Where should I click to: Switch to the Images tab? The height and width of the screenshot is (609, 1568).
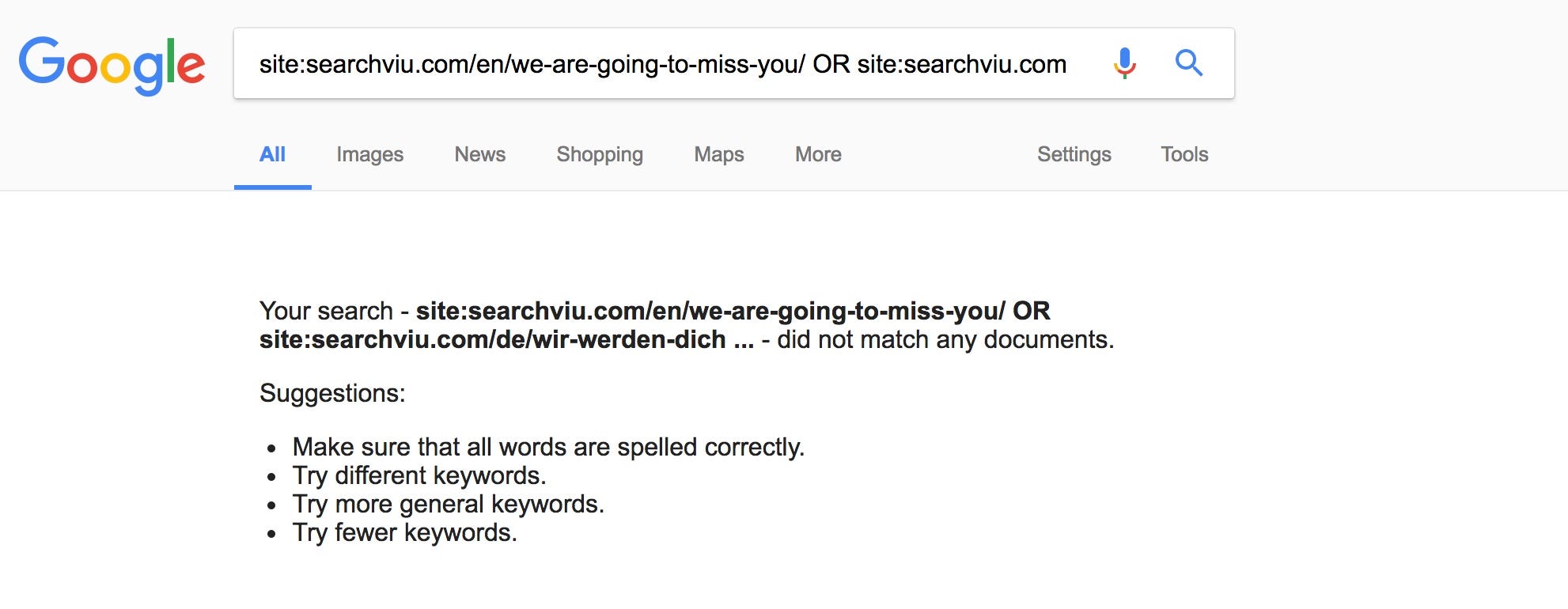click(x=369, y=154)
